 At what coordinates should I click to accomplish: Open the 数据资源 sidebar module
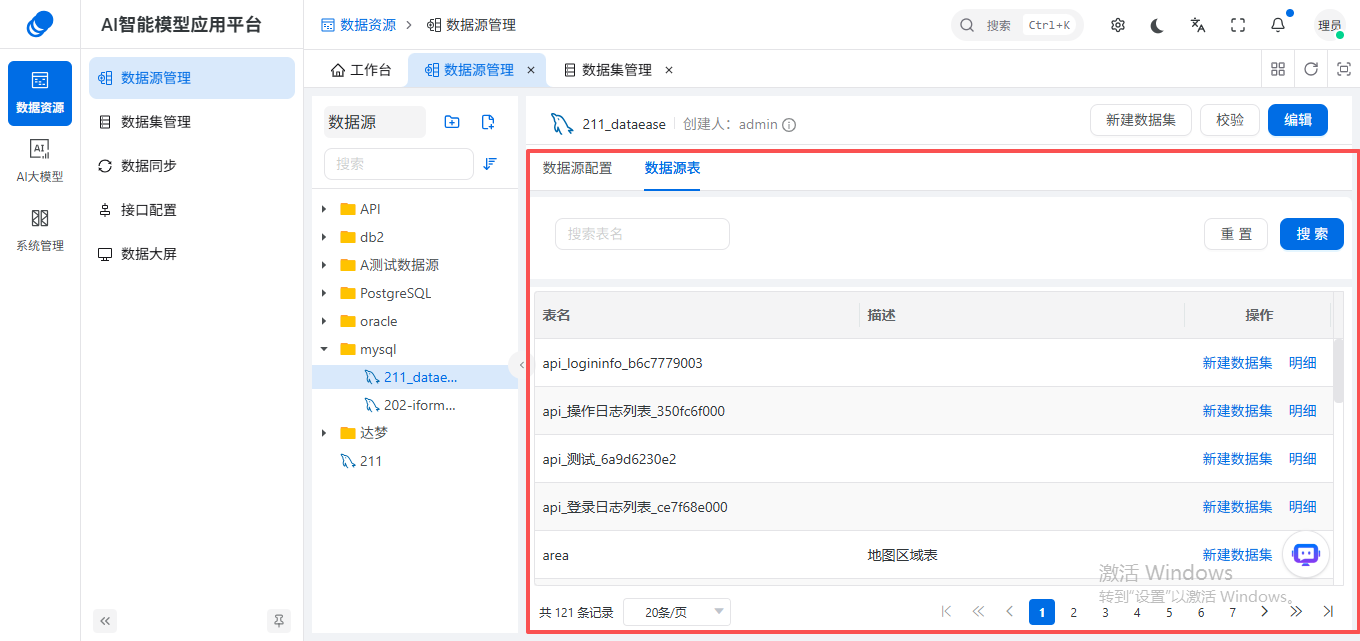40,93
